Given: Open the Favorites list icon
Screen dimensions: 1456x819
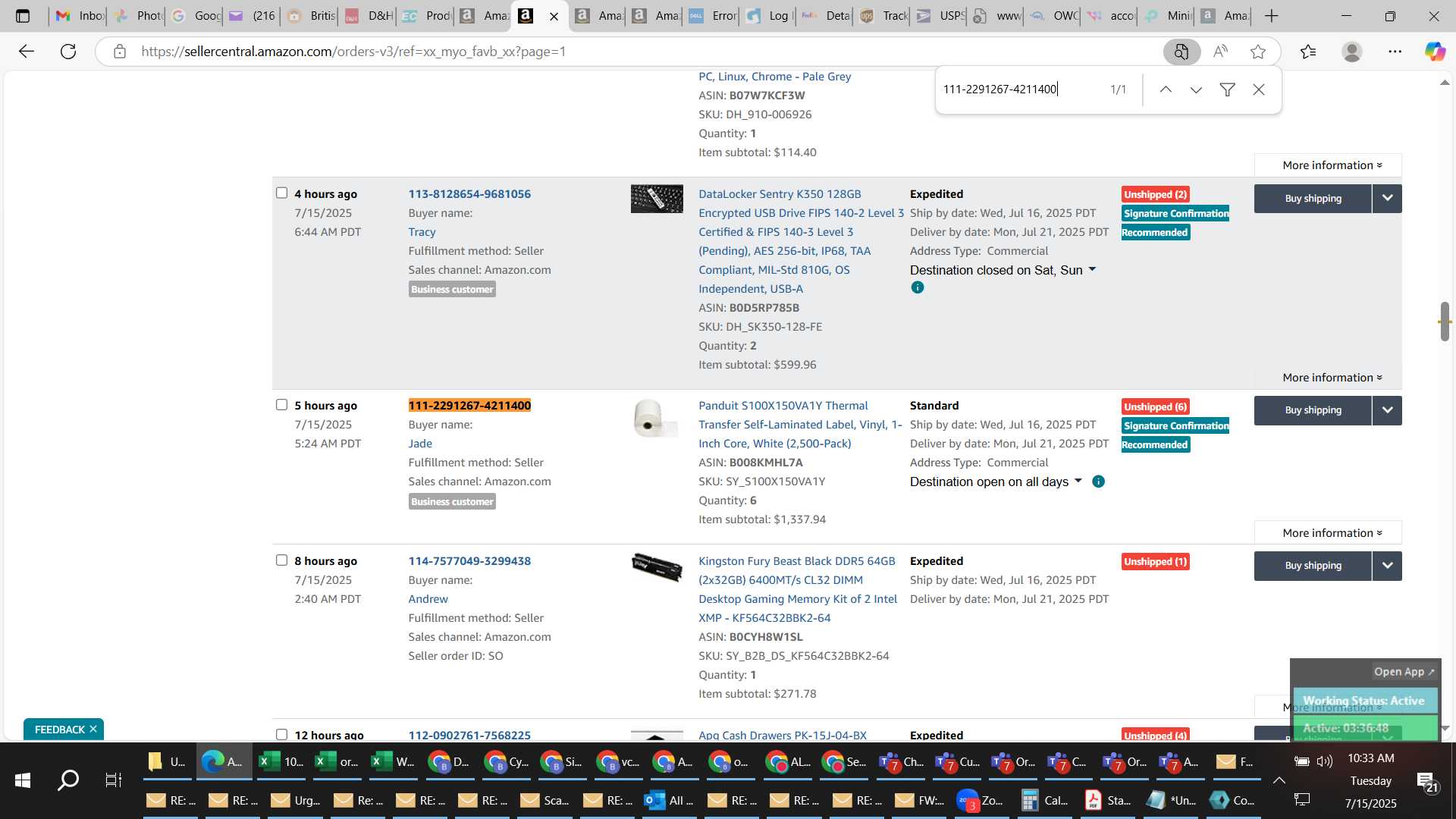Looking at the screenshot, I should (x=1308, y=52).
